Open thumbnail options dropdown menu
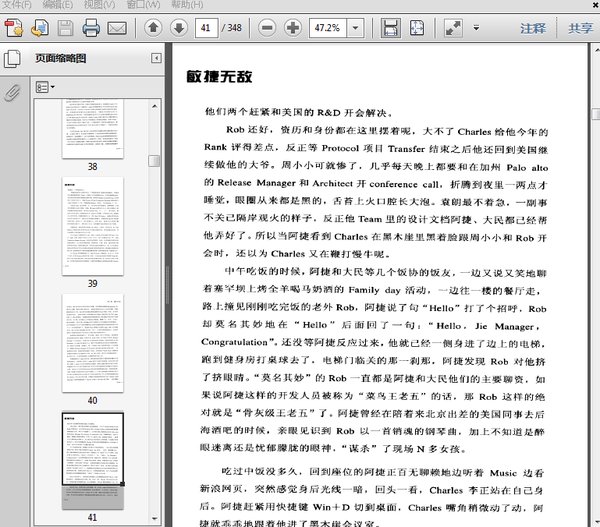 click(x=45, y=87)
